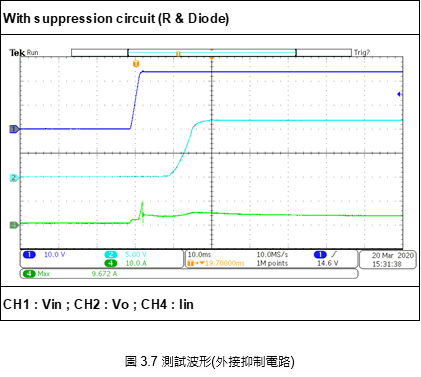Select the blue channel 1 badge showing 10.0 V
Viewport: 421px width, 377px height.
(29, 255)
